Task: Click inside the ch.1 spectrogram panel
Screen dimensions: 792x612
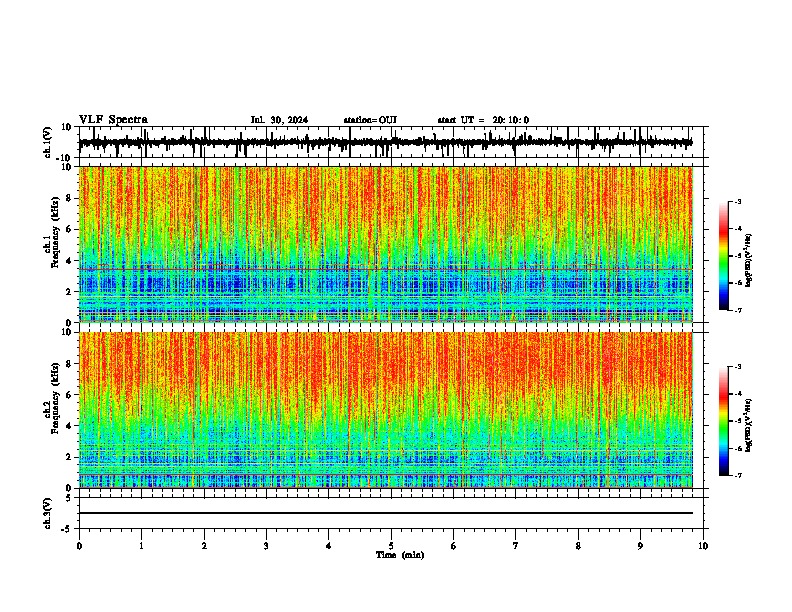Action: (x=385, y=244)
